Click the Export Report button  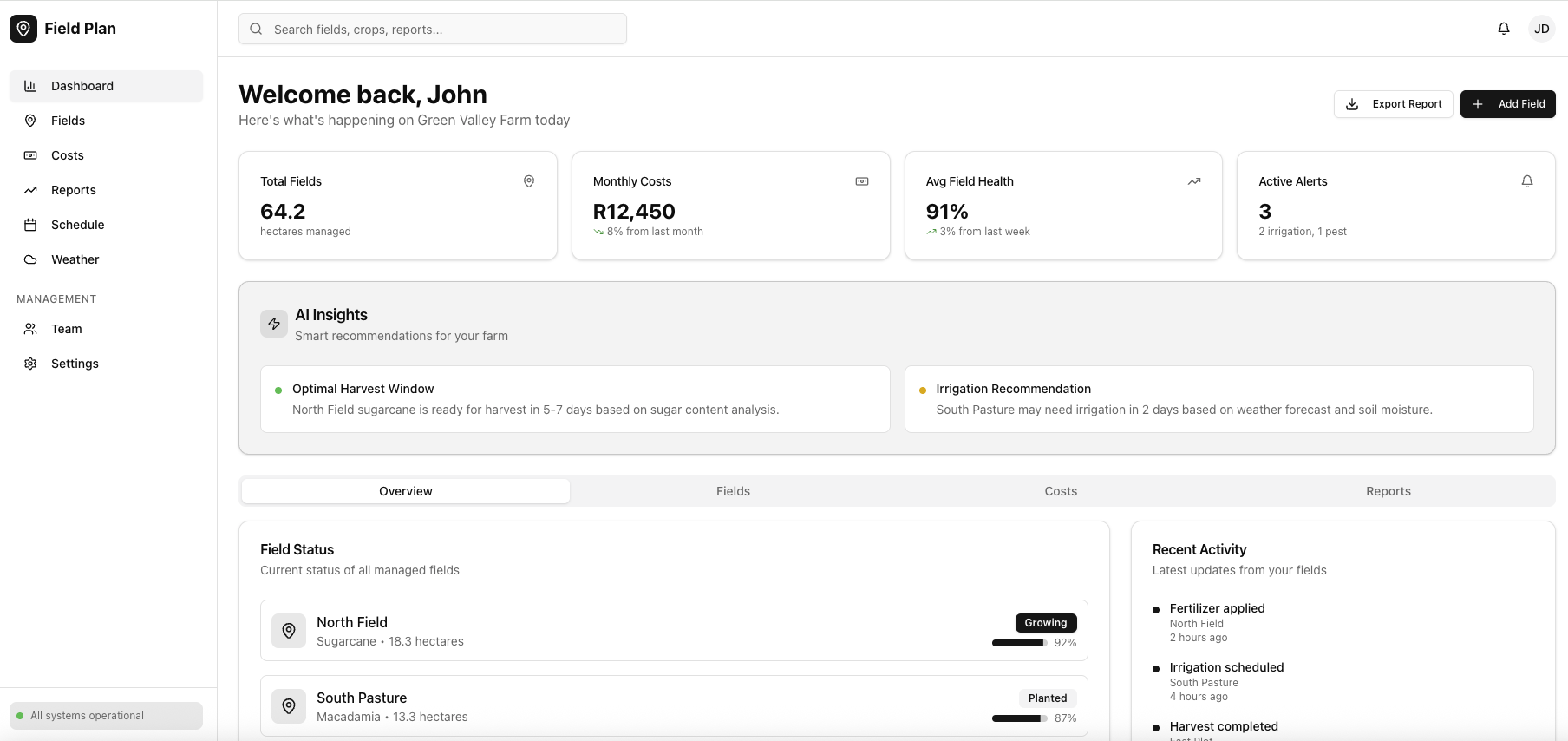1393,104
